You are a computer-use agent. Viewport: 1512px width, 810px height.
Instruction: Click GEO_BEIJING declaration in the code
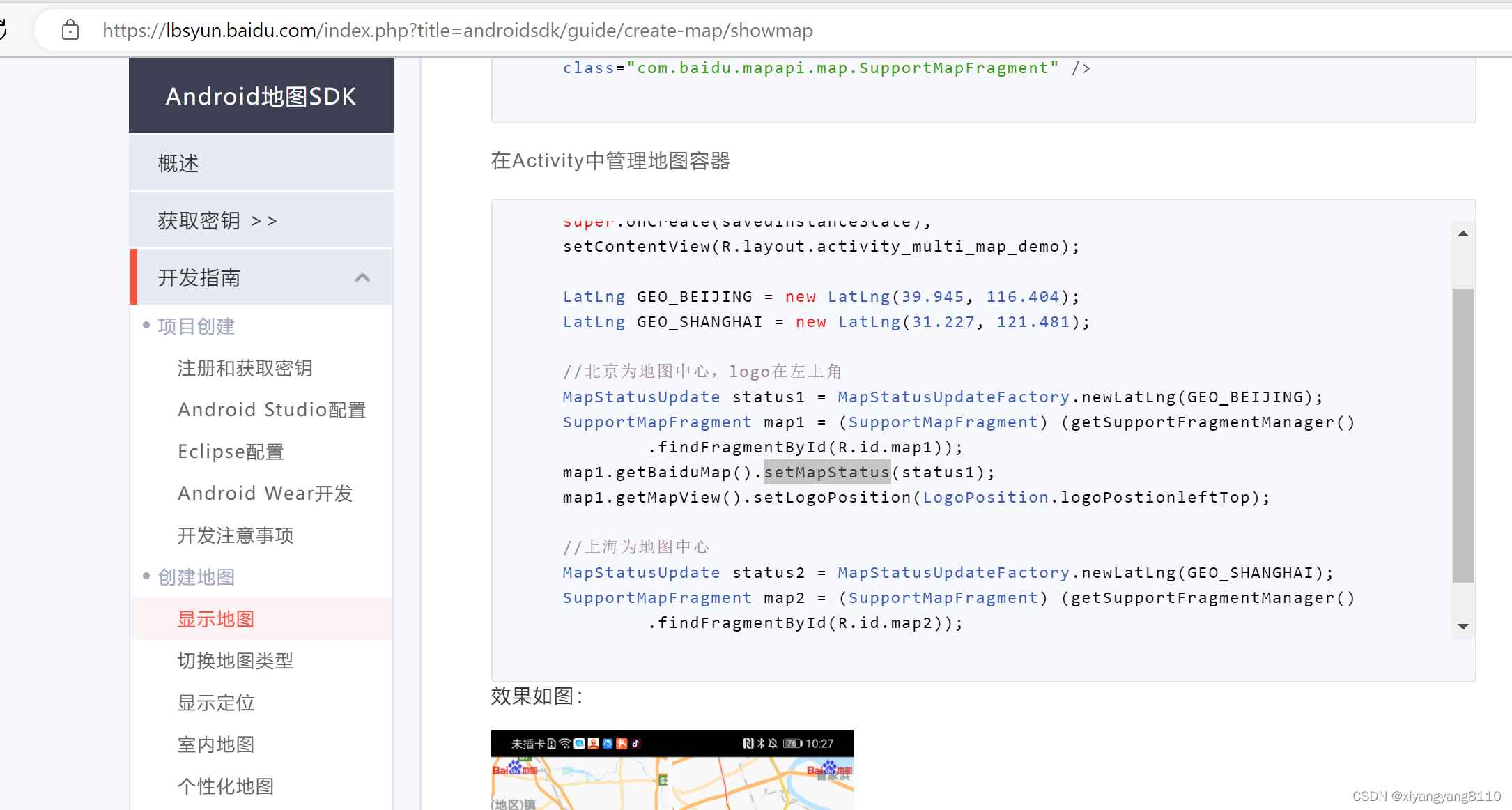(821, 296)
